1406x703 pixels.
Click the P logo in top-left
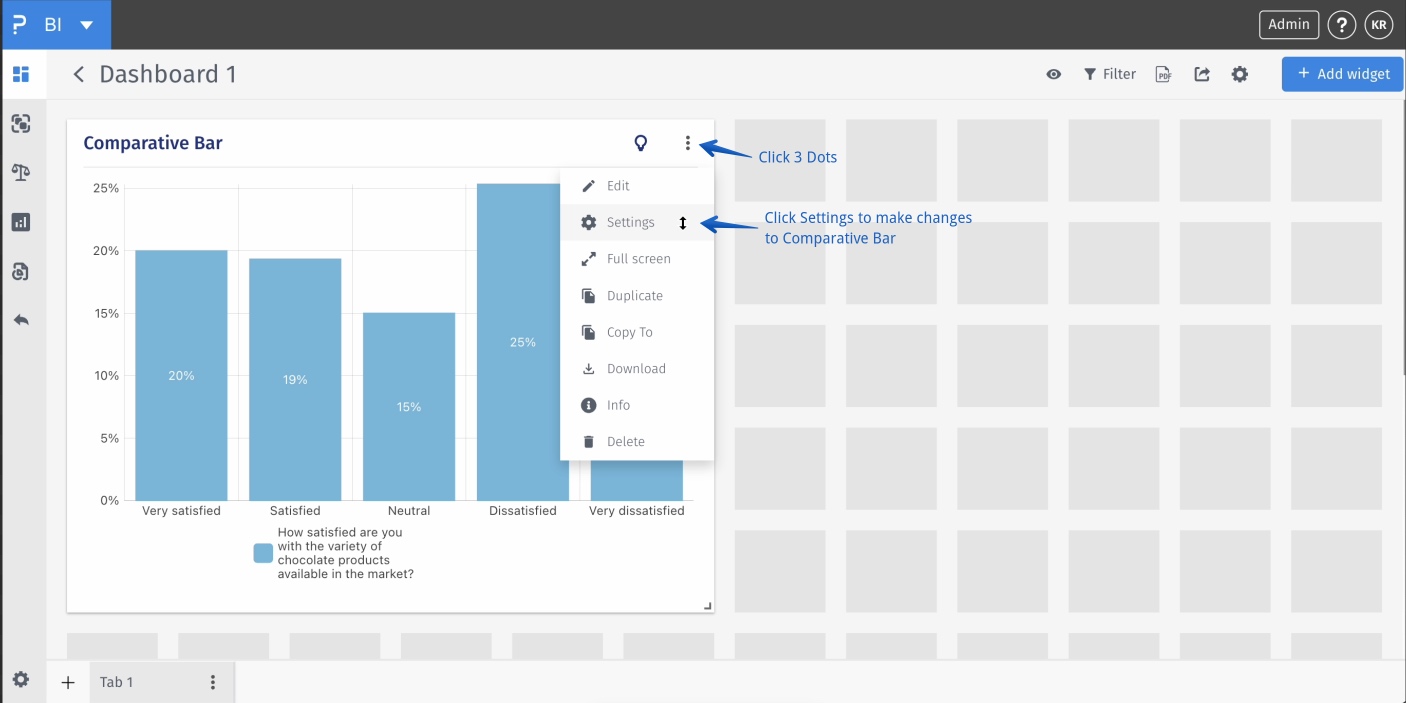19,24
